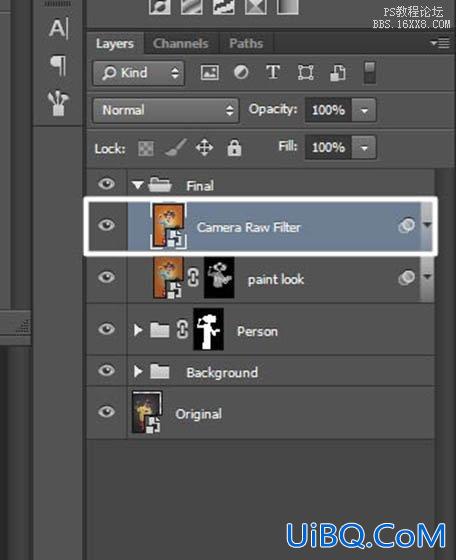
Task: Switch to the Paths tab
Action: pyautogui.click(x=246, y=44)
